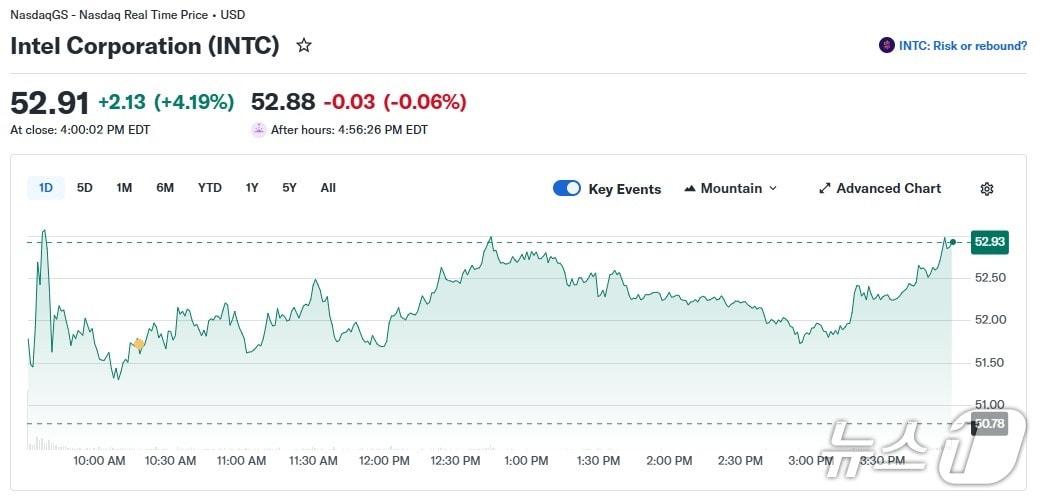Show the 1Y chart range
This screenshot has width=1042, height=500.
[x=252, y=188]
